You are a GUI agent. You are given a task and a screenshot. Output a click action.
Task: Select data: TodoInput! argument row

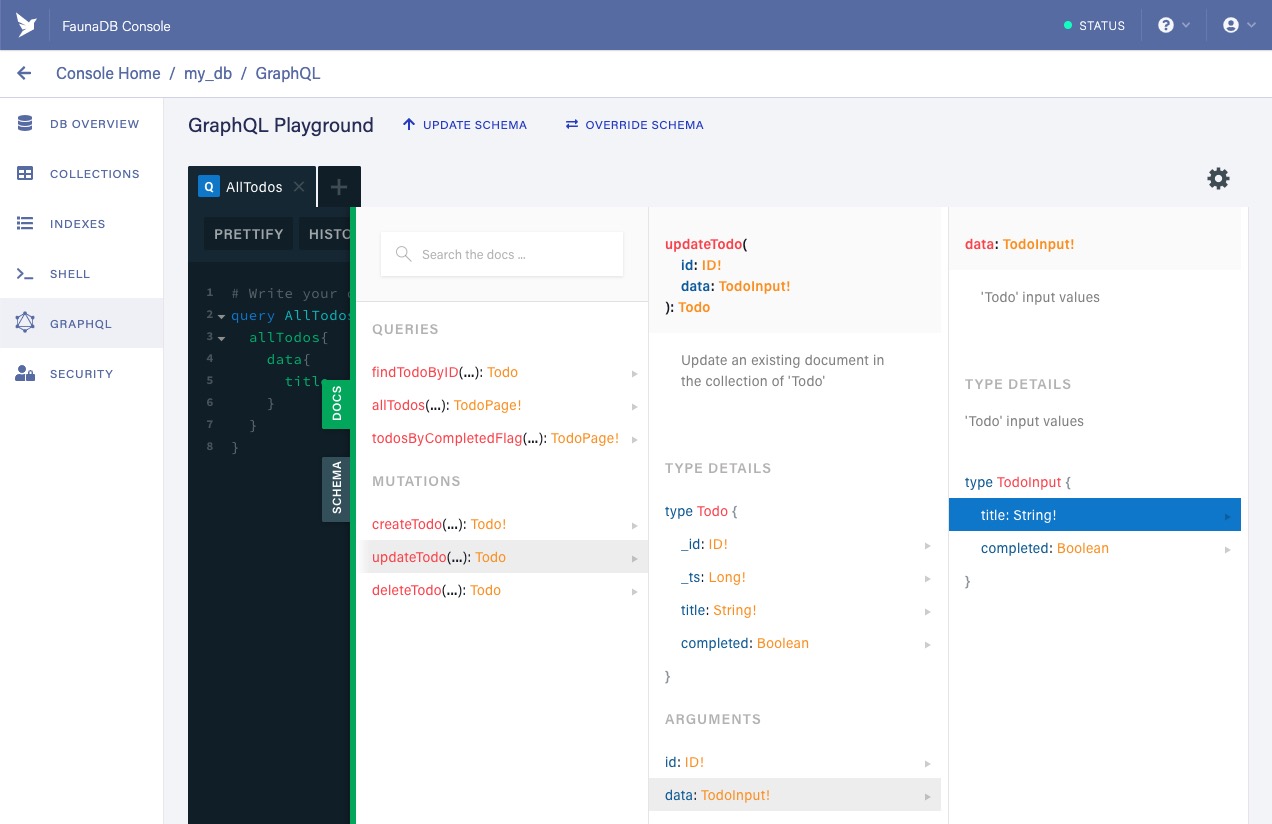point(796,795)
